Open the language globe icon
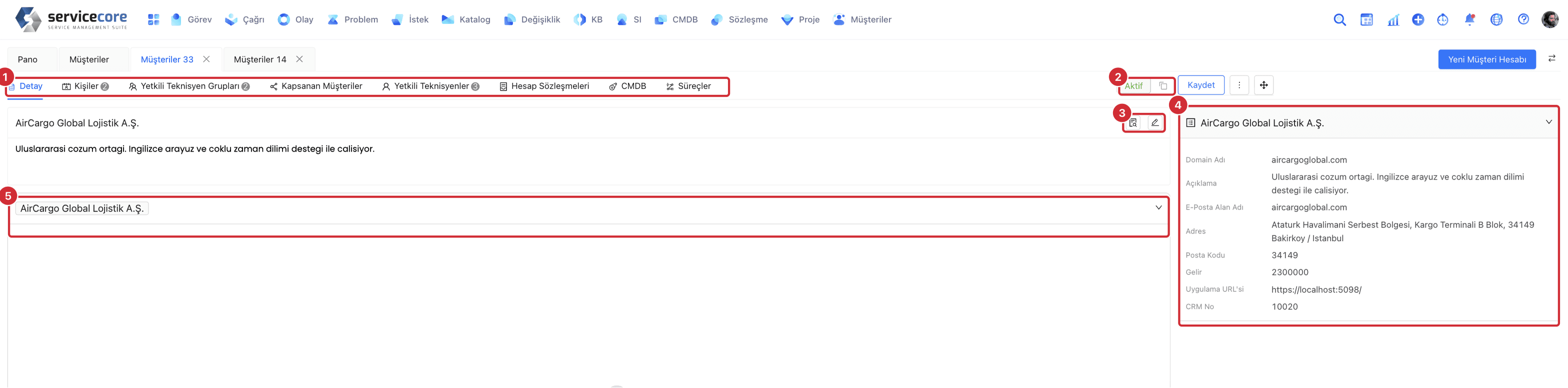1568x388 pixels. (x=1496, y=19)
